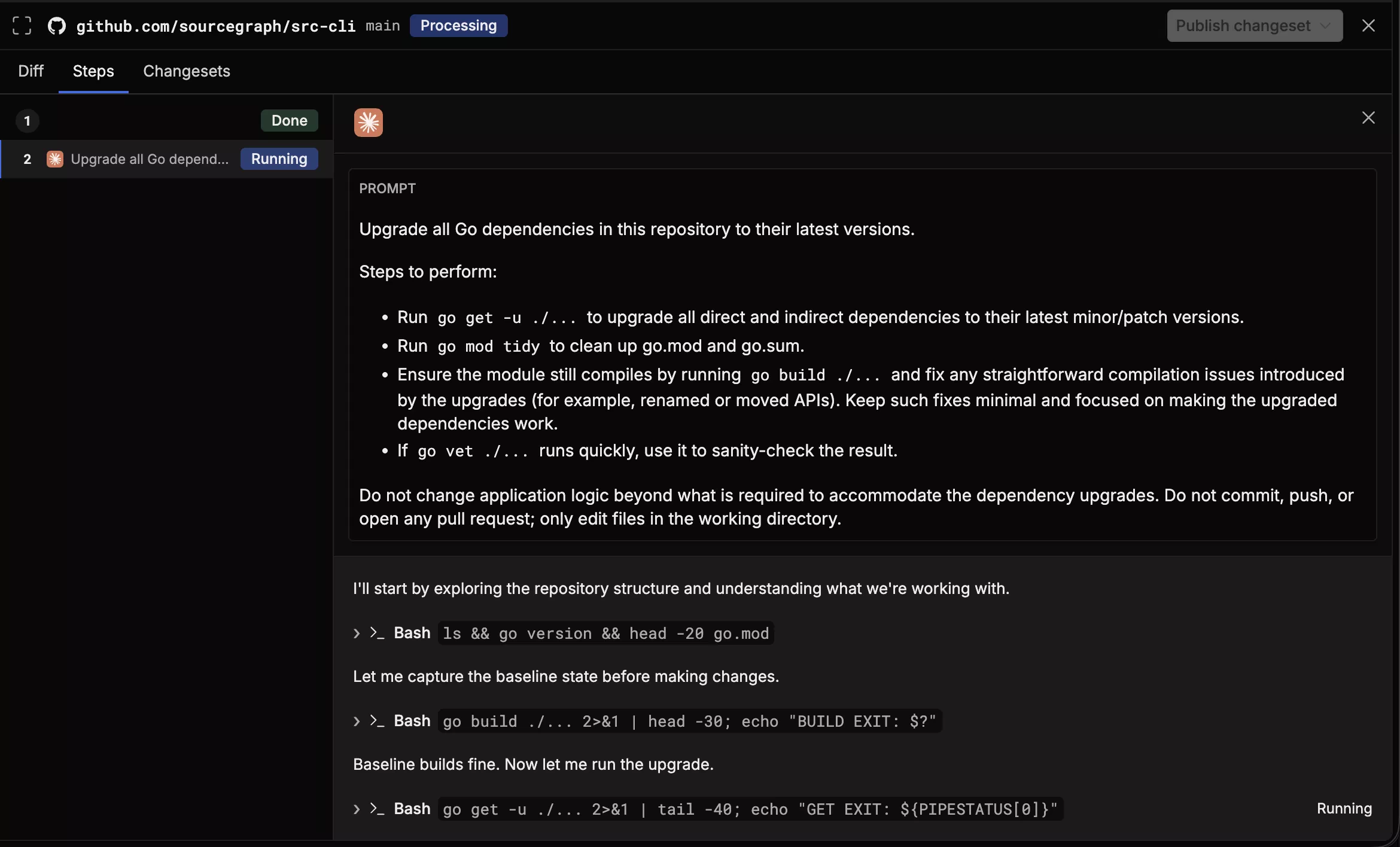Close the step detail pane
This screenshot has height=847, width=1400.
click(x=1368, y=118)
